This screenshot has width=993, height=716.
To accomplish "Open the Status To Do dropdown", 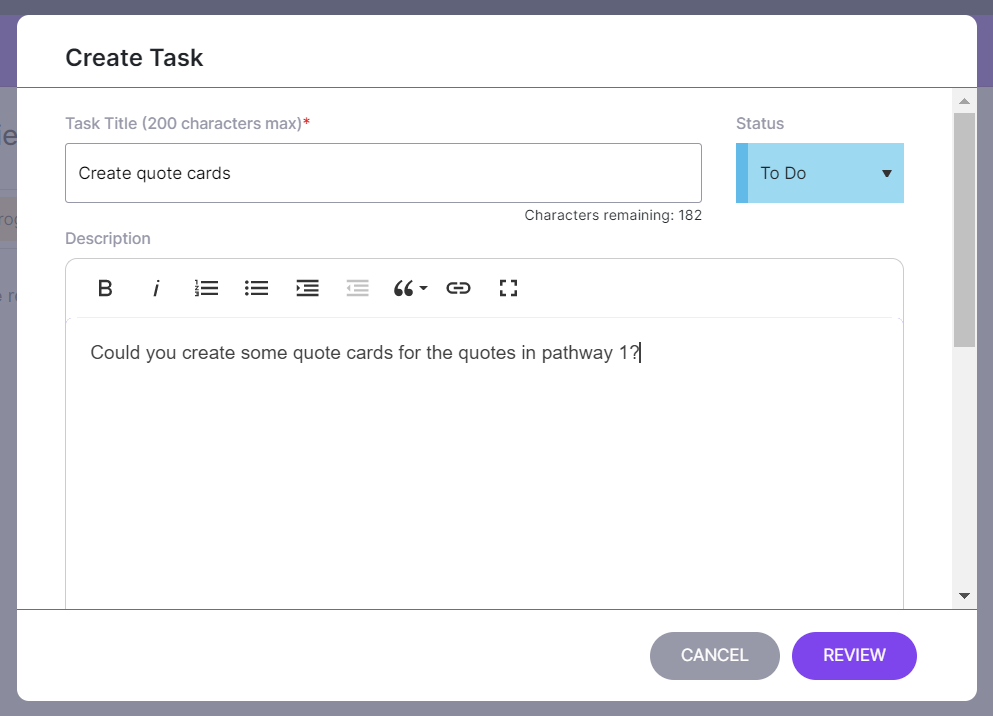I will (819, 173).
